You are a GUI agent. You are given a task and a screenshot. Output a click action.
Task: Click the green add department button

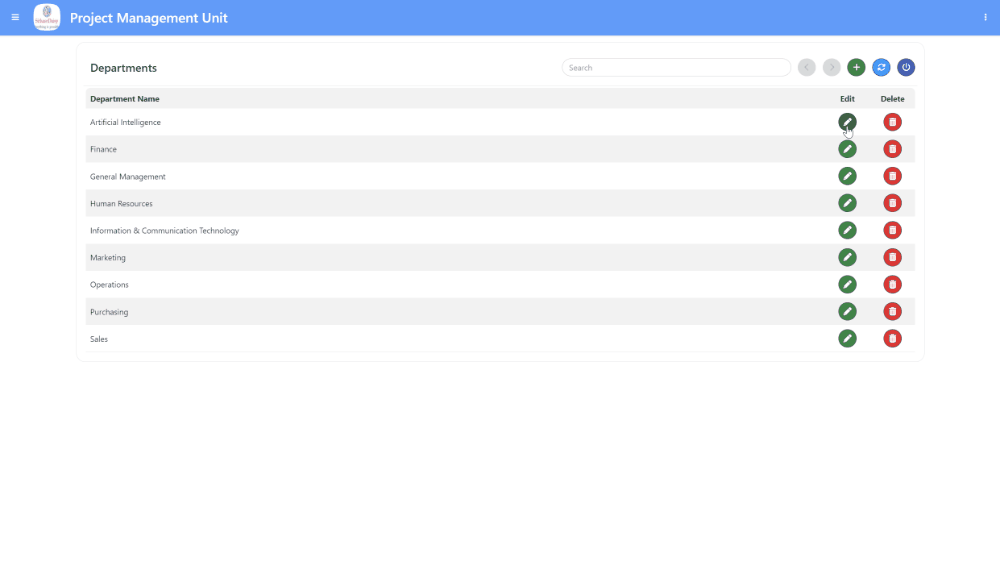pos(856,67)
